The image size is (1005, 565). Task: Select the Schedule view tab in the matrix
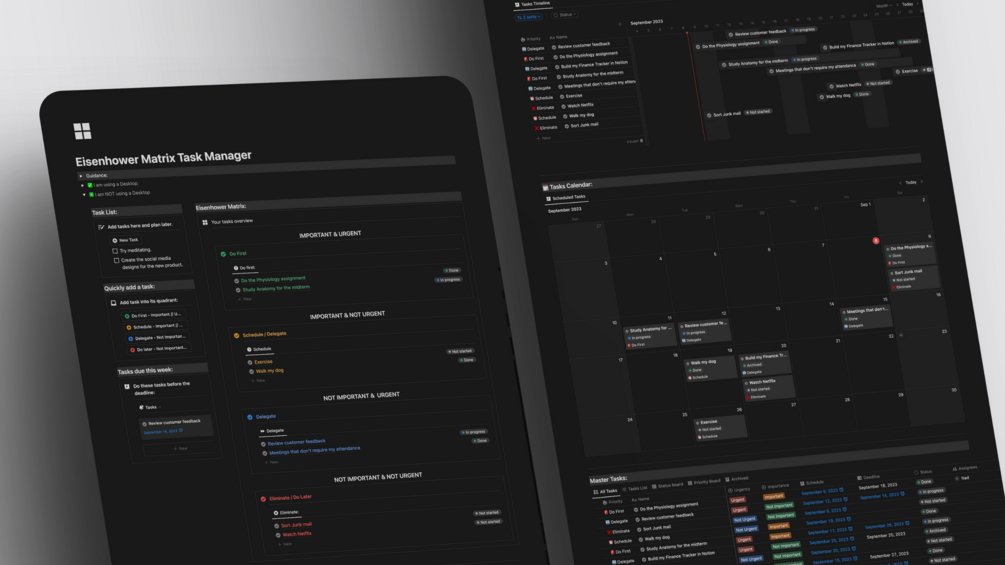tap(260, 349)
